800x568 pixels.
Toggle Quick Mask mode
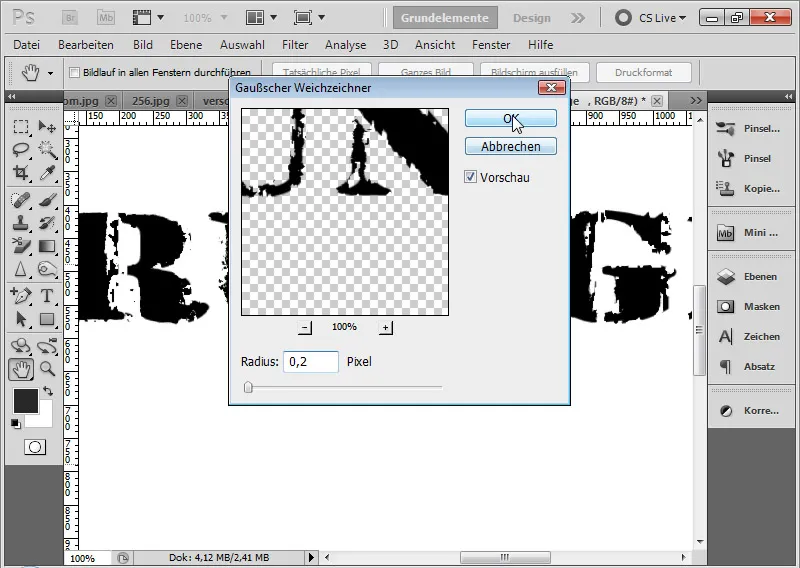[35, 447]
